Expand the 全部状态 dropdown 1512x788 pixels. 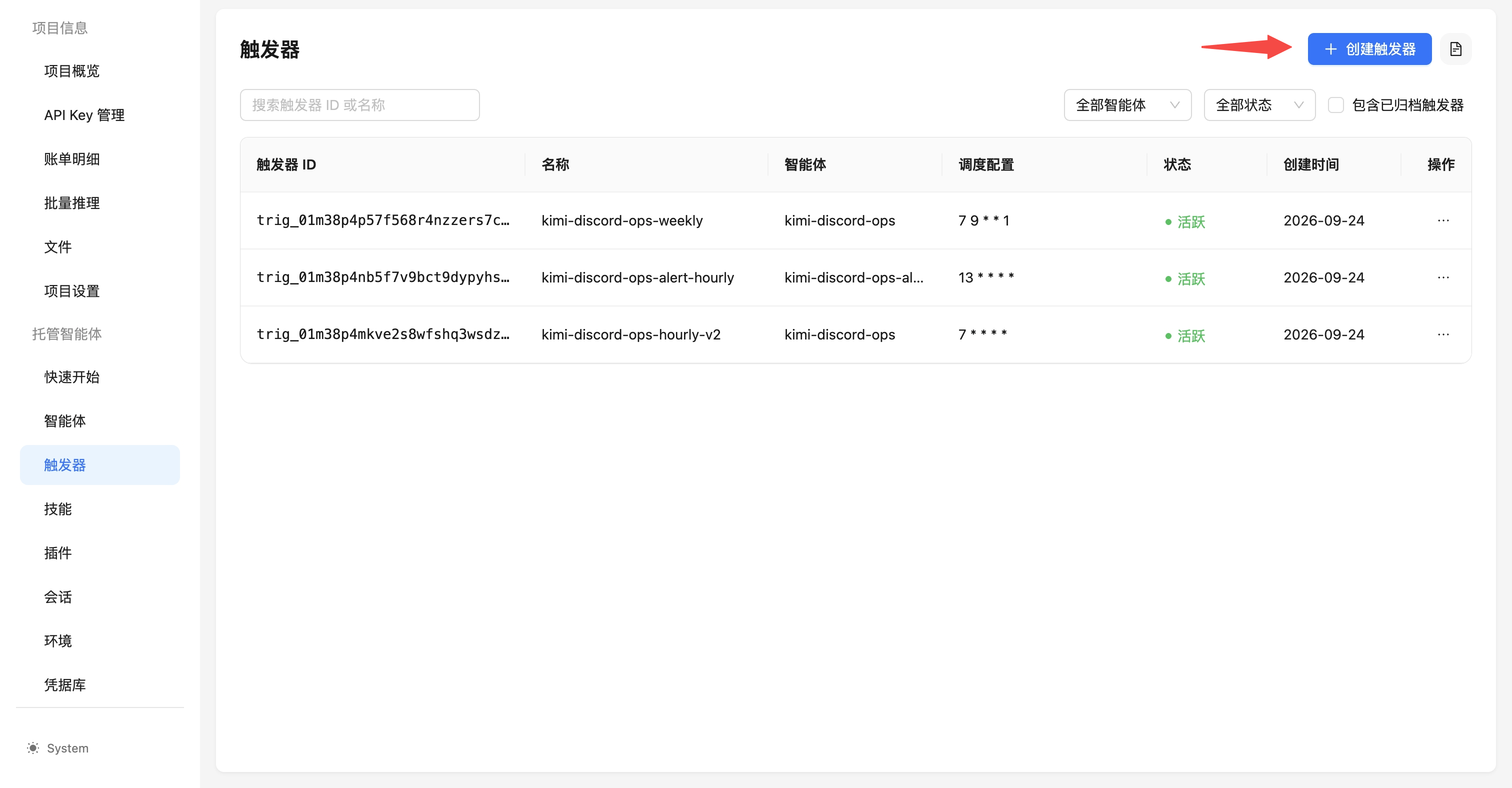[1259, 105]
